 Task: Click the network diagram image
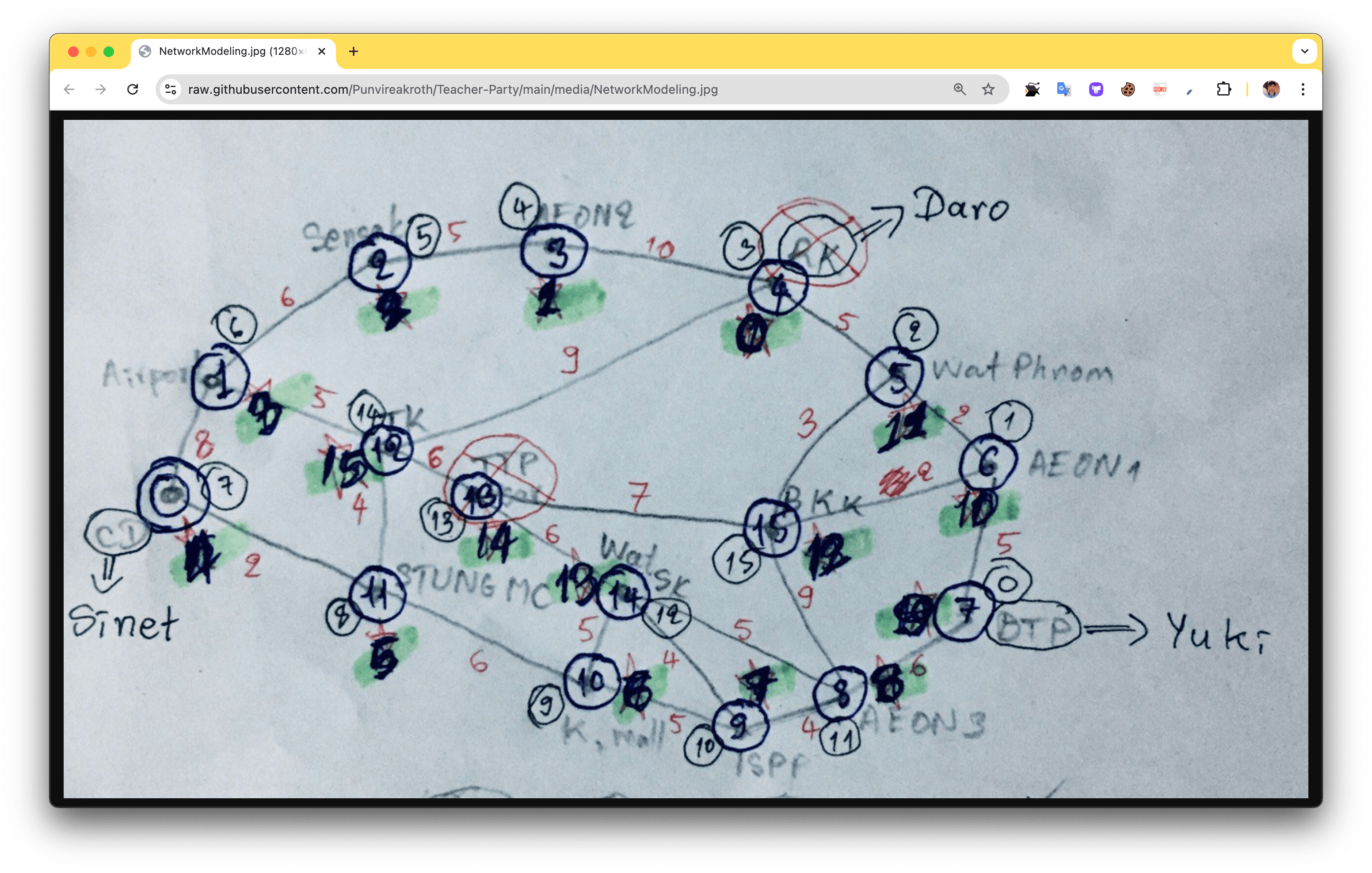click(686, 459)
